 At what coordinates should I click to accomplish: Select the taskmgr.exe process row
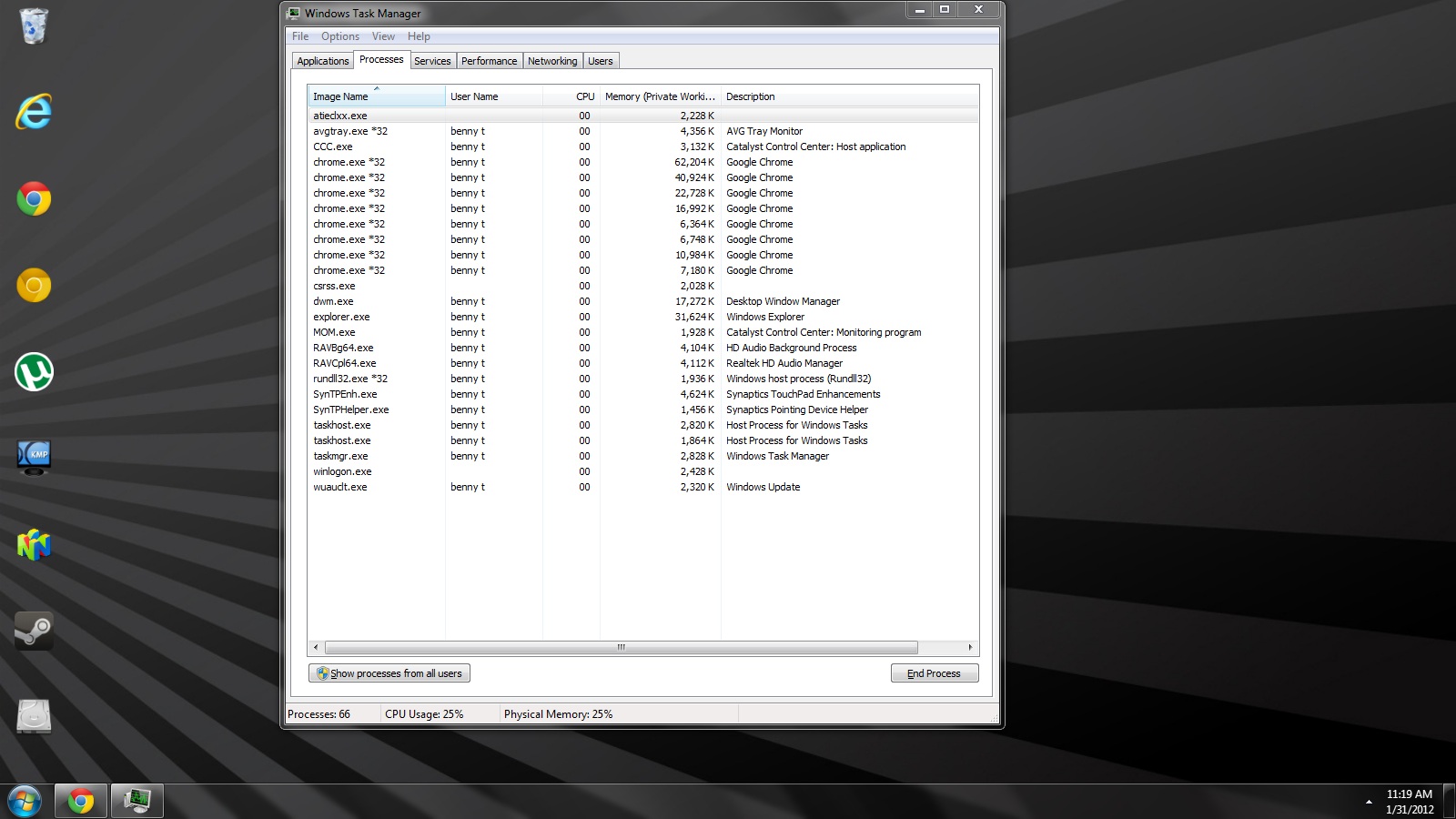pyautogui.click(x=643, y=456)
